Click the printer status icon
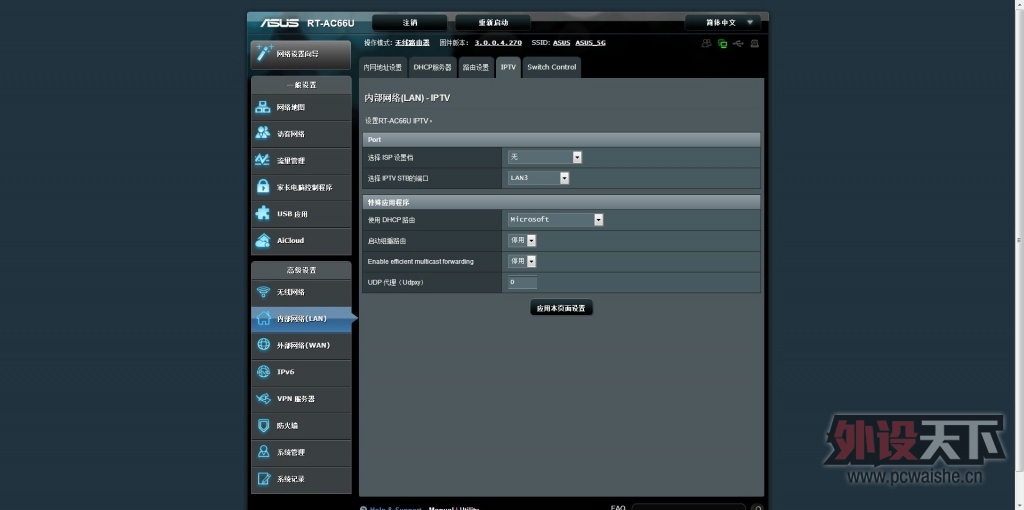This screenshot has width=1024, height=510. [754, 44]
